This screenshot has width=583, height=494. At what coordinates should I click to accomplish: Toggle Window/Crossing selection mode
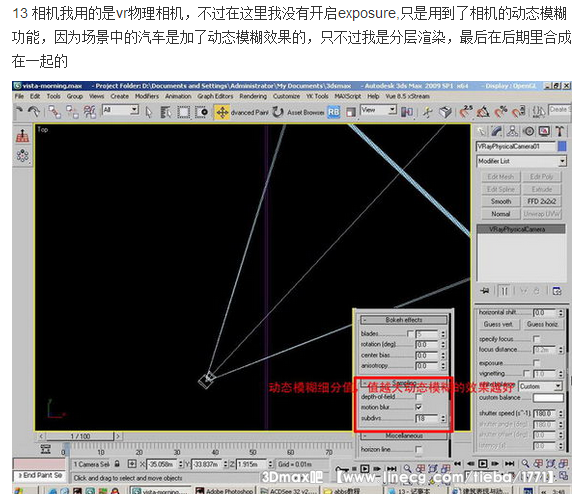[201, 112]
